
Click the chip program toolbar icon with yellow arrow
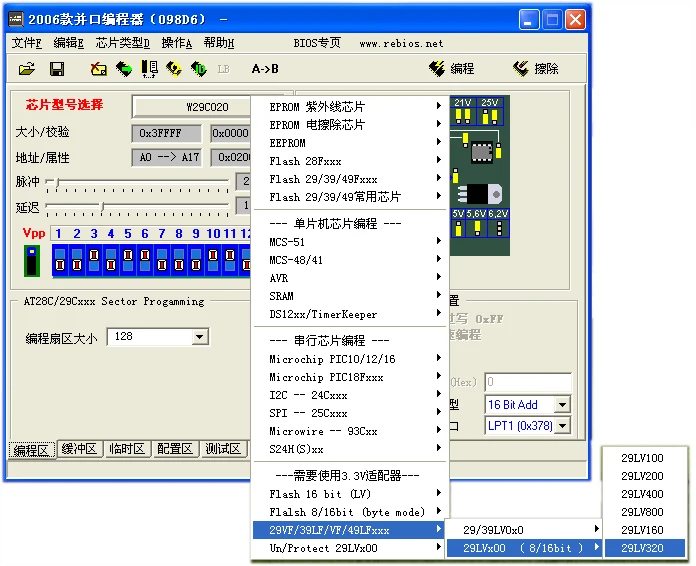pyautogui.click(x=174, y=69)
